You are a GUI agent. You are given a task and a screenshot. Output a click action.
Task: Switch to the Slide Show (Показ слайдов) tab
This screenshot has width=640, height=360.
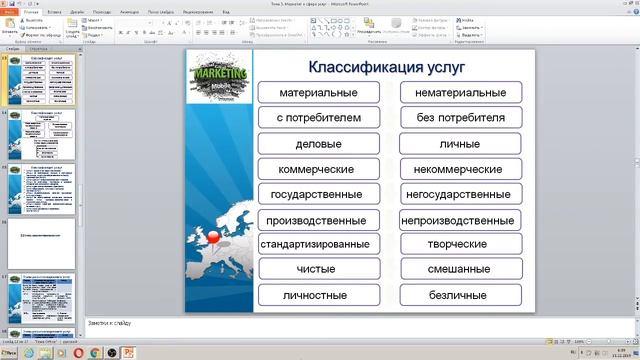tap(161, 12)
